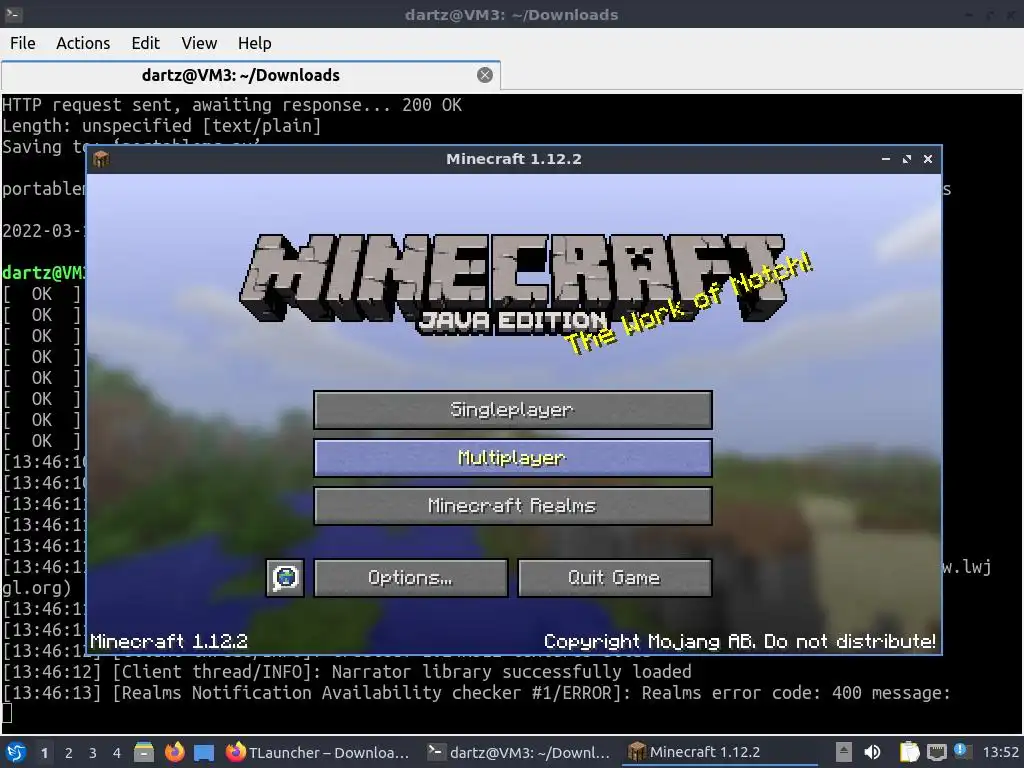The height and width of the screenshot is (768, 1024).
Task: Select the Minecraft 1.12.2 taskbar entry
Action: pos(719,752)
